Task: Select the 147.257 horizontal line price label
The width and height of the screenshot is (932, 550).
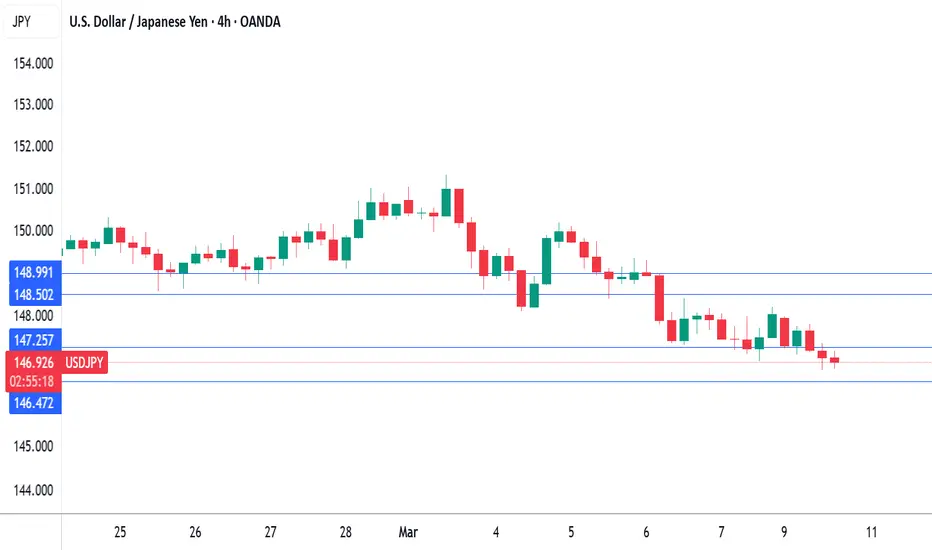Action: click(x=35, y=340)
